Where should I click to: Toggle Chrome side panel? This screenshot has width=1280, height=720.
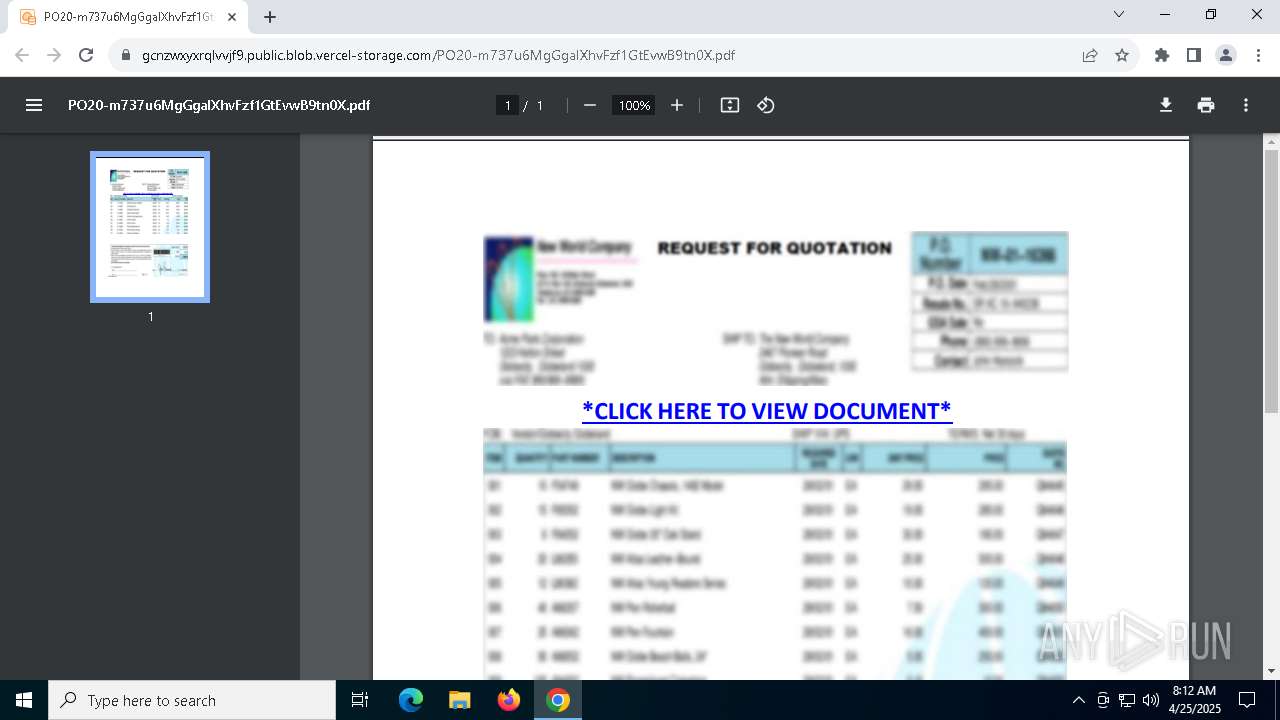coord(1194,55)
